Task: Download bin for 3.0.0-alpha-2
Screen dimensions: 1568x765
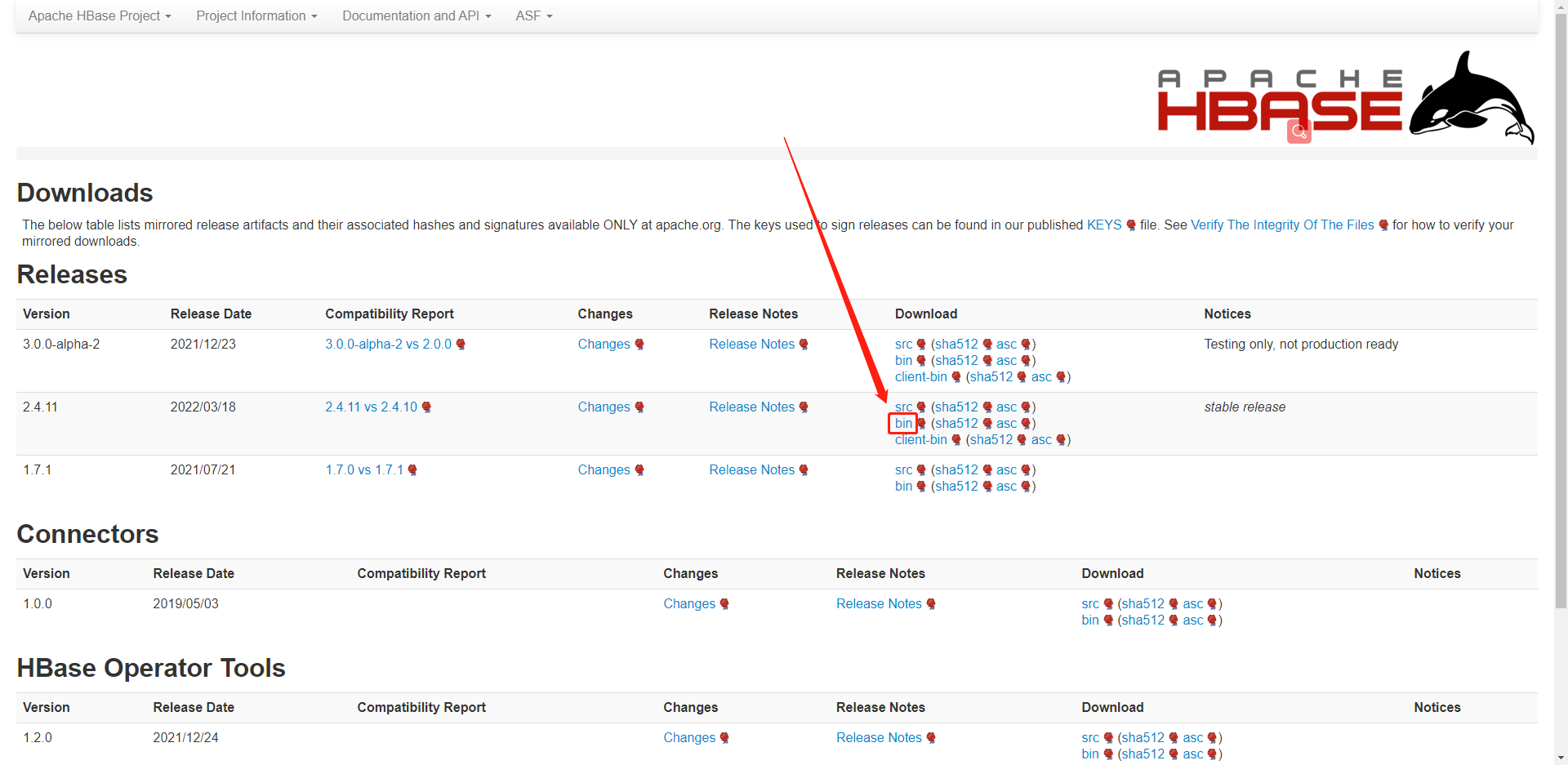Action: [903, 360]
